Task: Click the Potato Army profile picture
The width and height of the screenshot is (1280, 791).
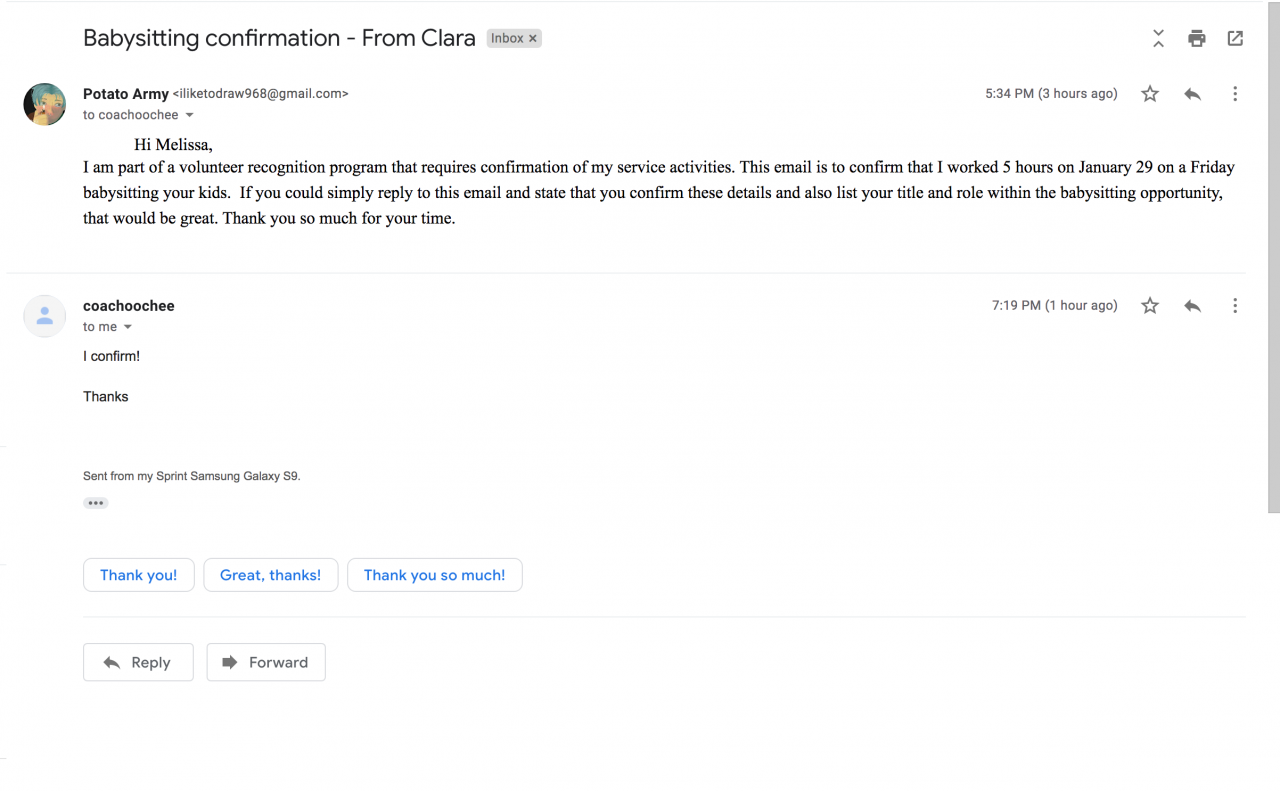Action: coord(45,104)
